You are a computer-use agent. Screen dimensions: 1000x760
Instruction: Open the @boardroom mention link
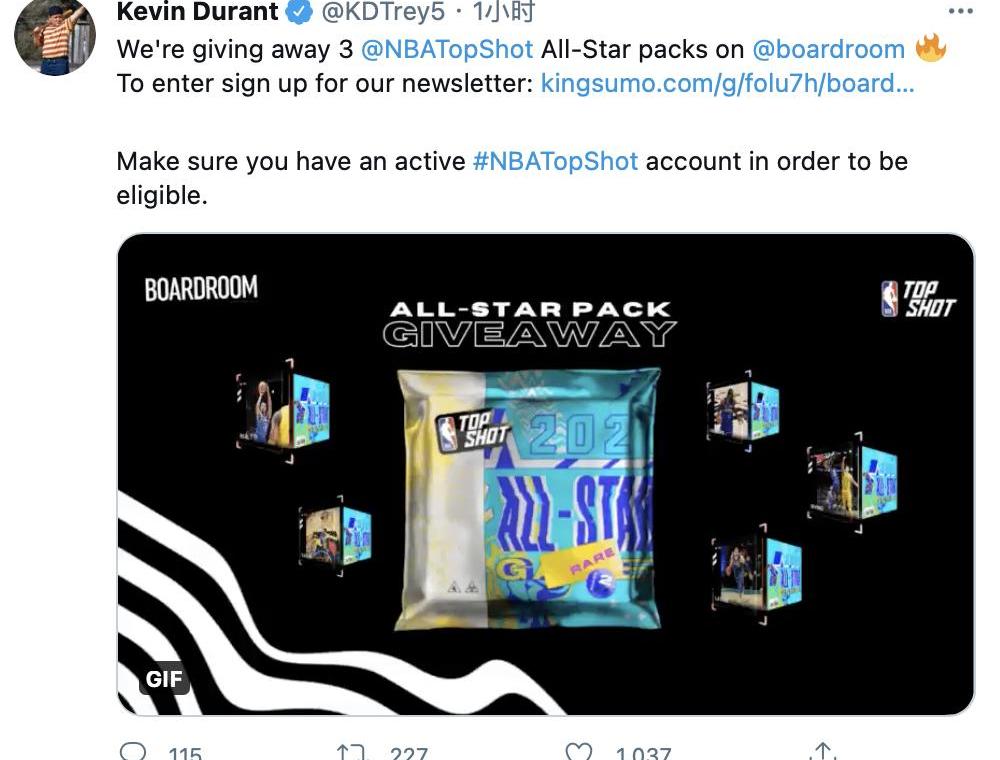tap(828, 49)
